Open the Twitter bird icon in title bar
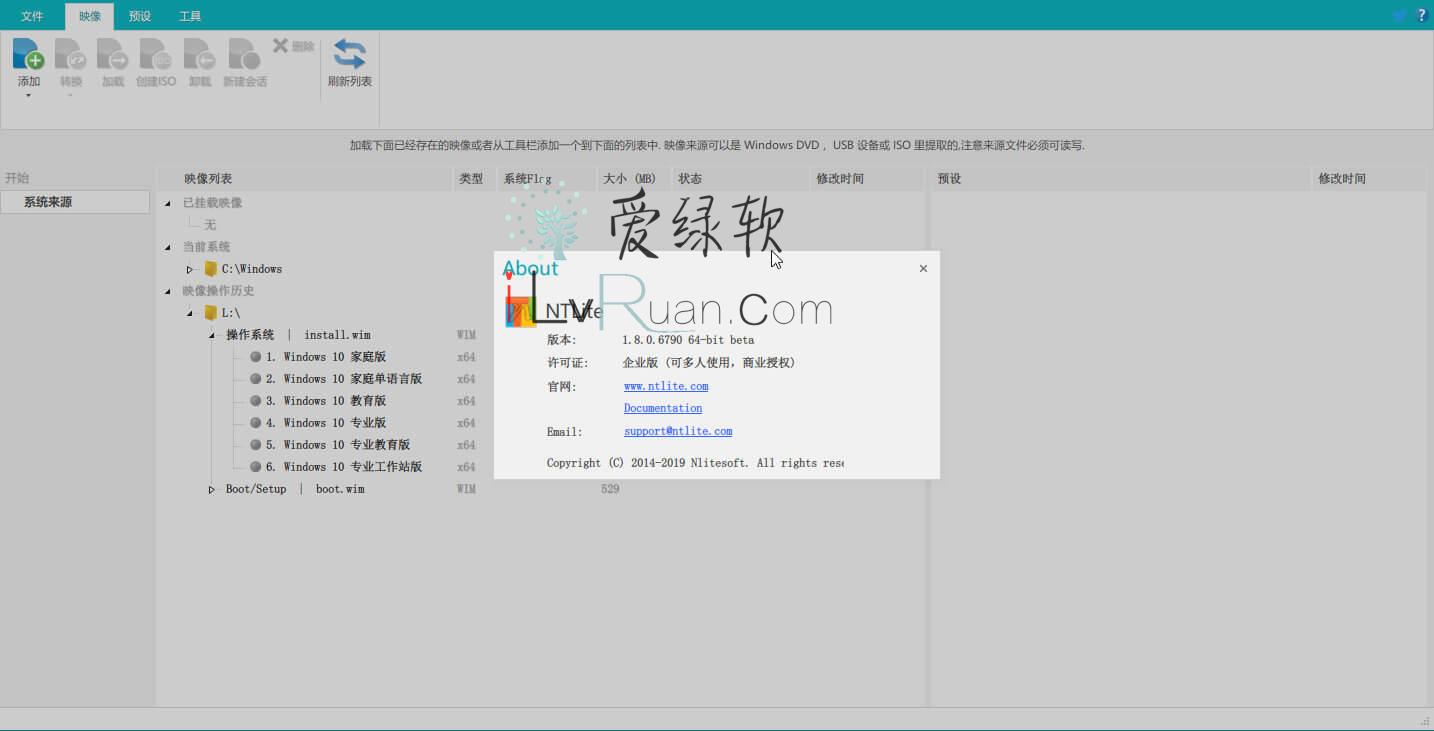 [1400, 15]
